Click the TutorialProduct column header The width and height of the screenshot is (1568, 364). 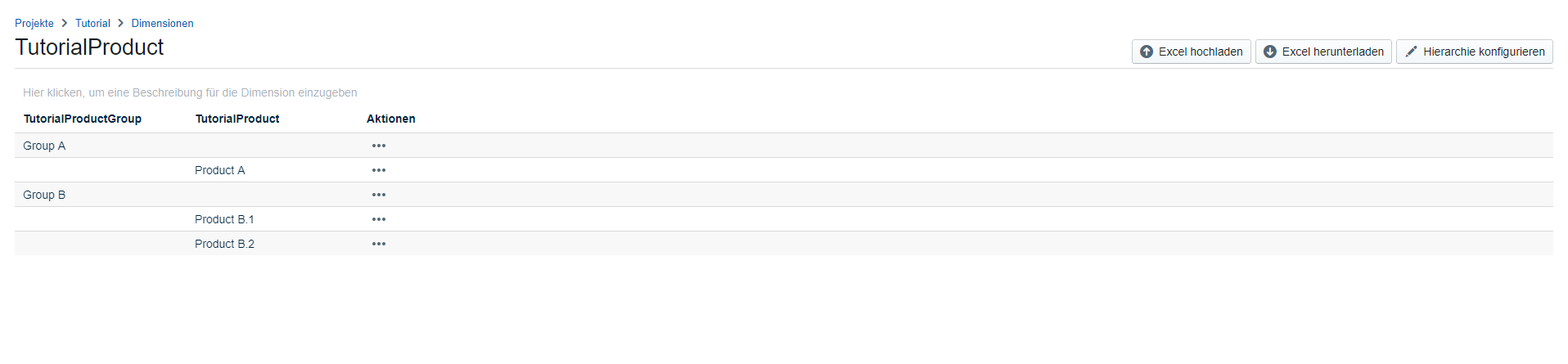(x=237, y=119)
